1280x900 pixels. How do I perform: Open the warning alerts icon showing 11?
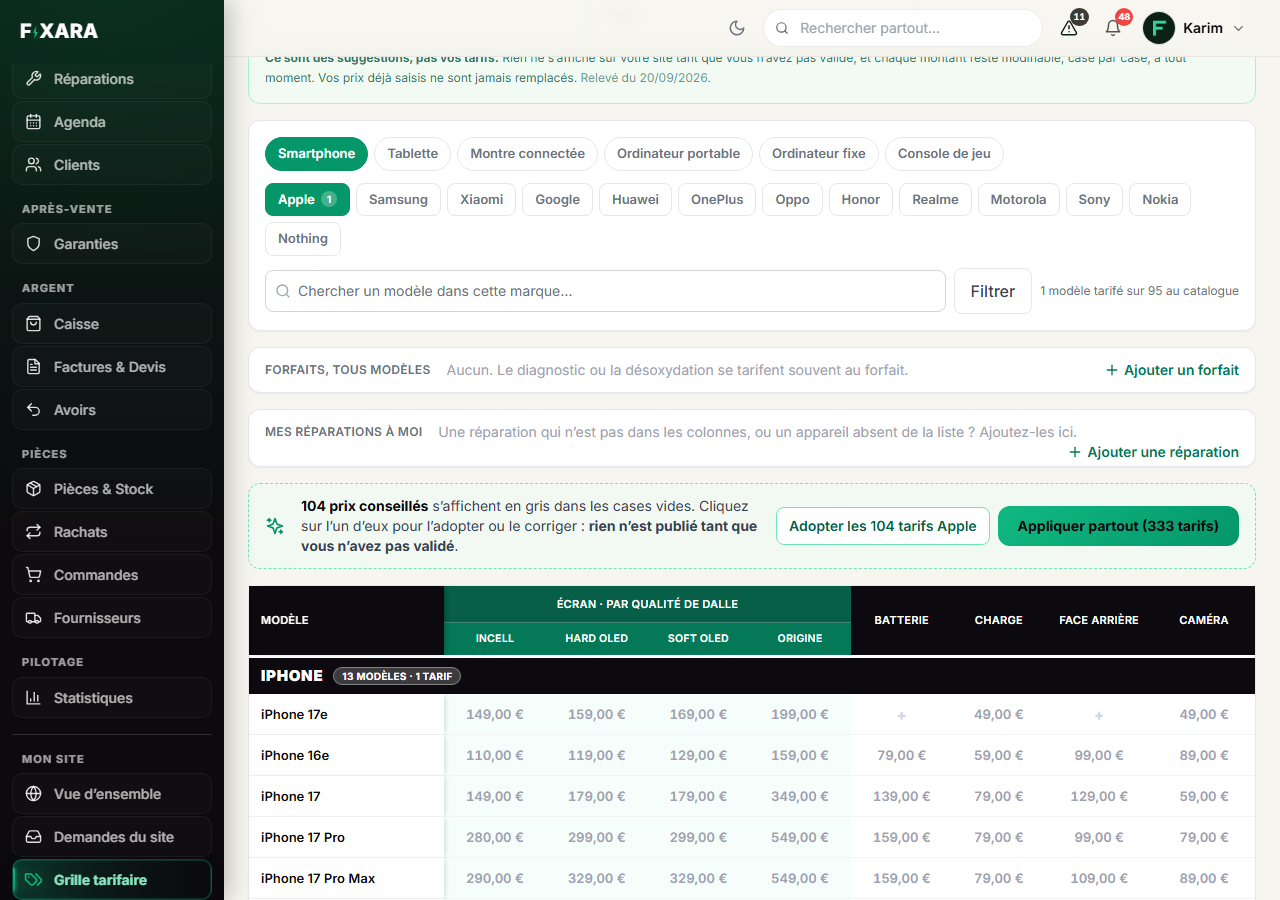click(1069, 28)
